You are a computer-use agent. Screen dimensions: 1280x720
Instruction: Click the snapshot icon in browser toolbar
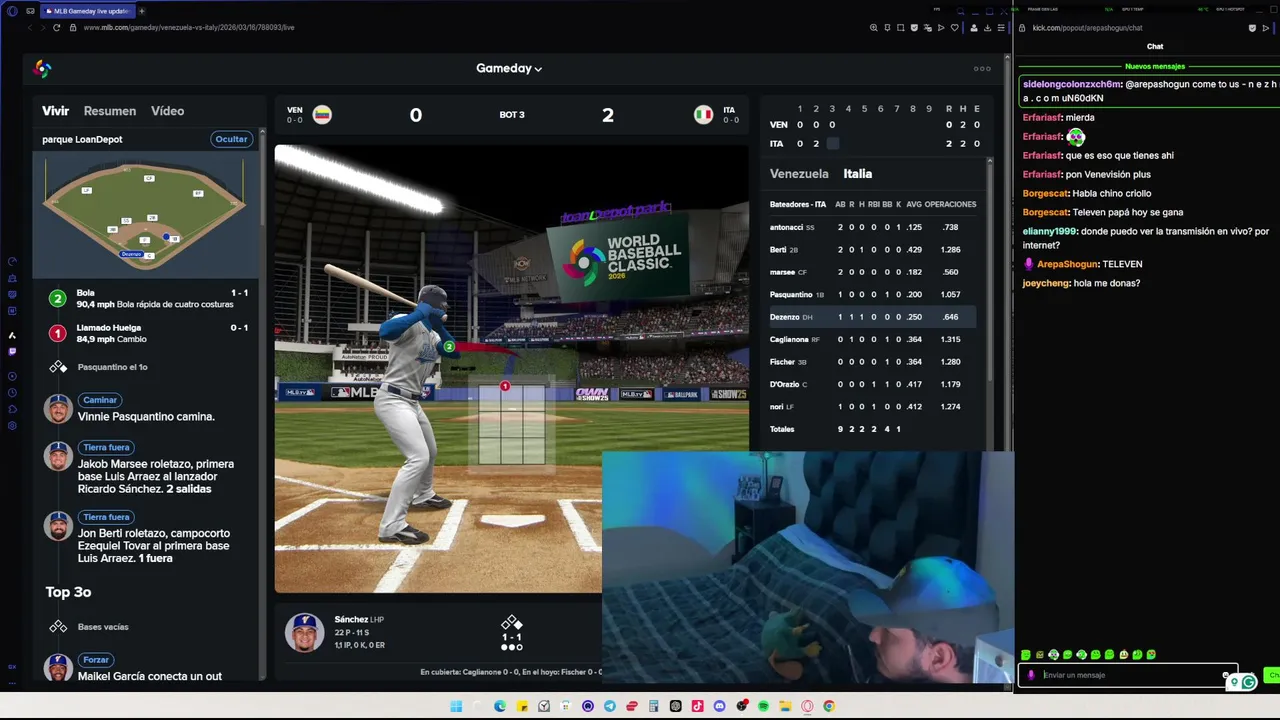(901, 27)
